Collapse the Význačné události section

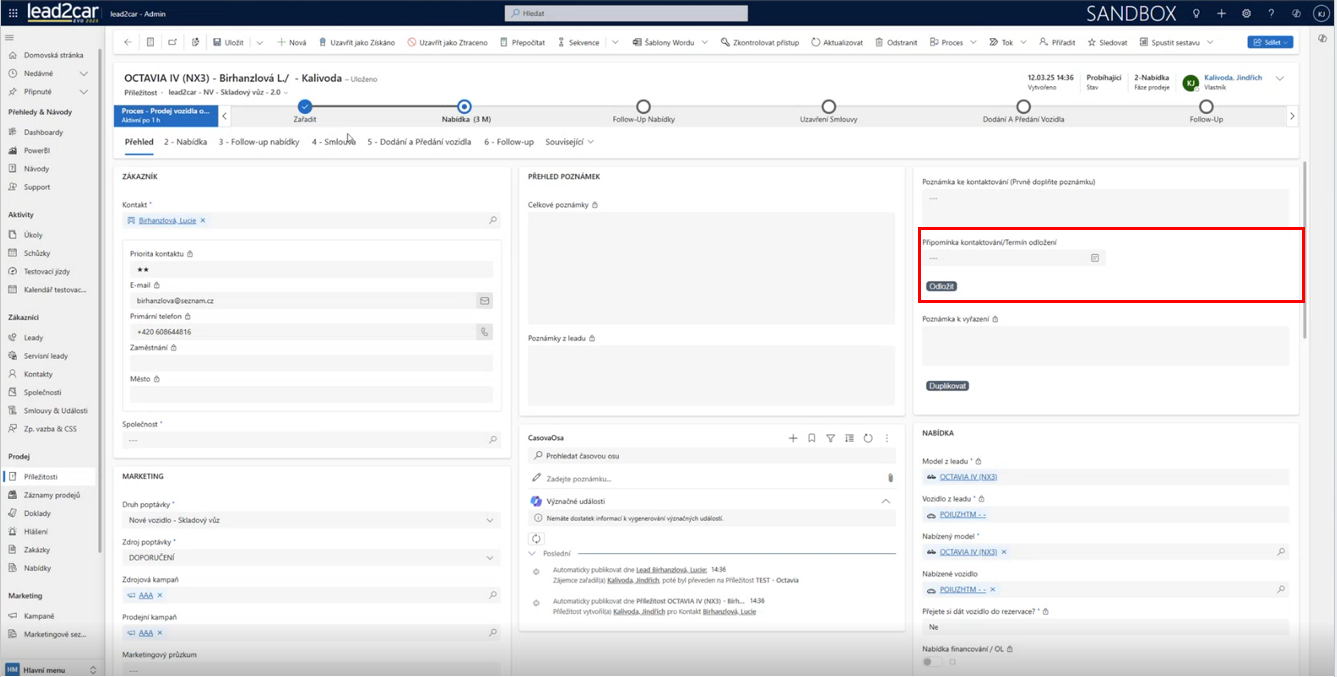click(x=885, y=501)
